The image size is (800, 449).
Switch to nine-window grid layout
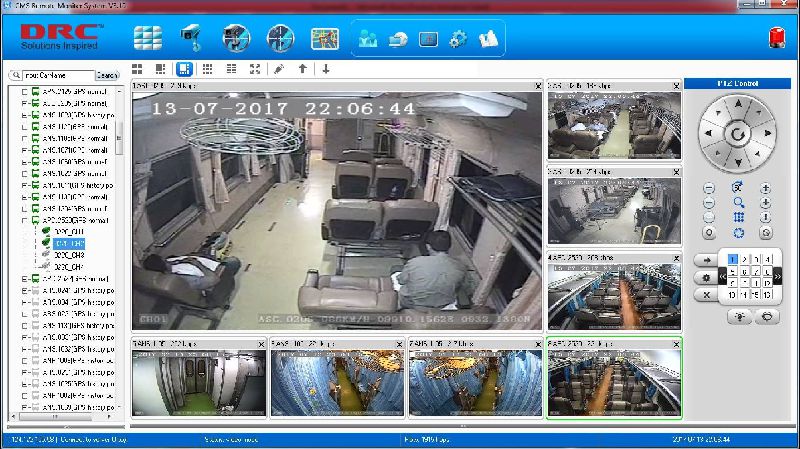(x=207, y=69)
